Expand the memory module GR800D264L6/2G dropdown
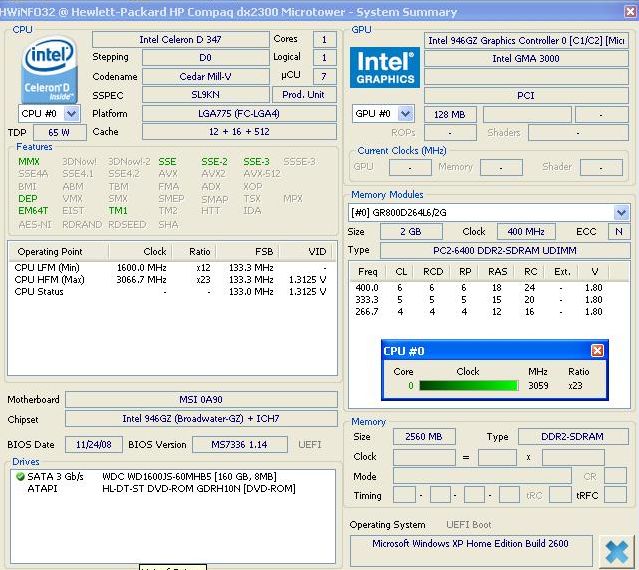Viewport: 639px width, 570px height. pos(621,212)
